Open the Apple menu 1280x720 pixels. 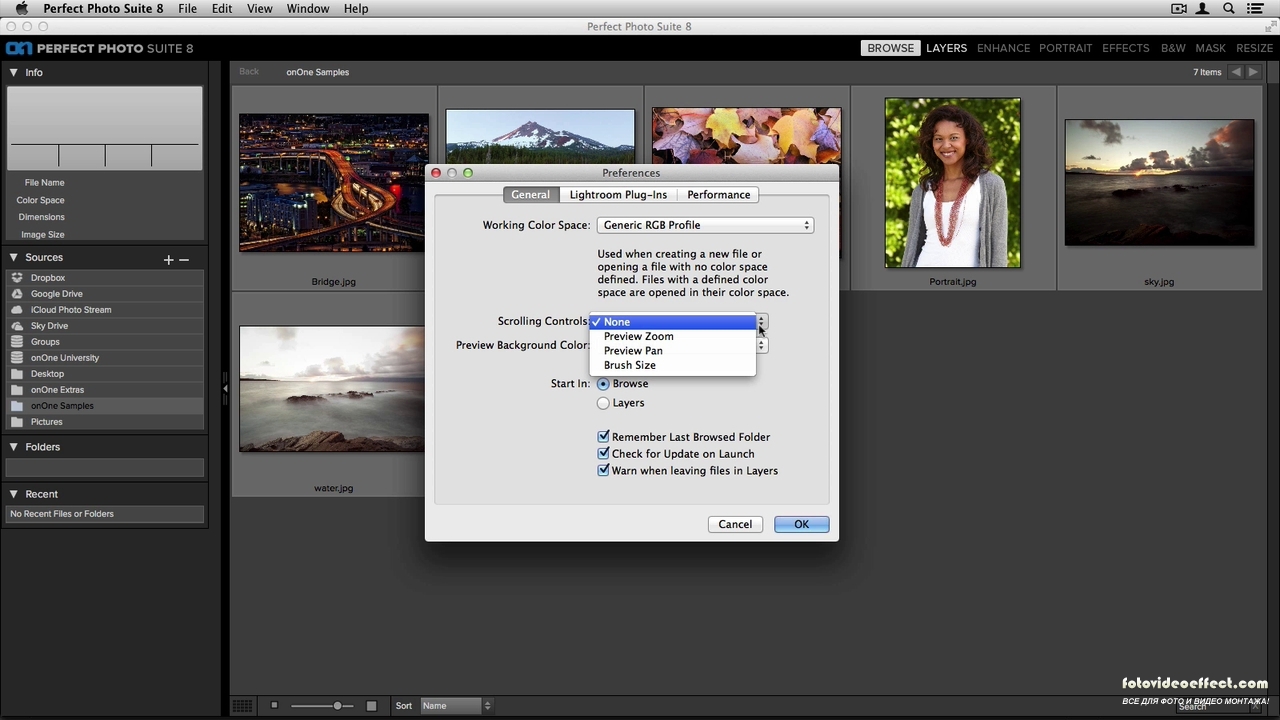21,9
